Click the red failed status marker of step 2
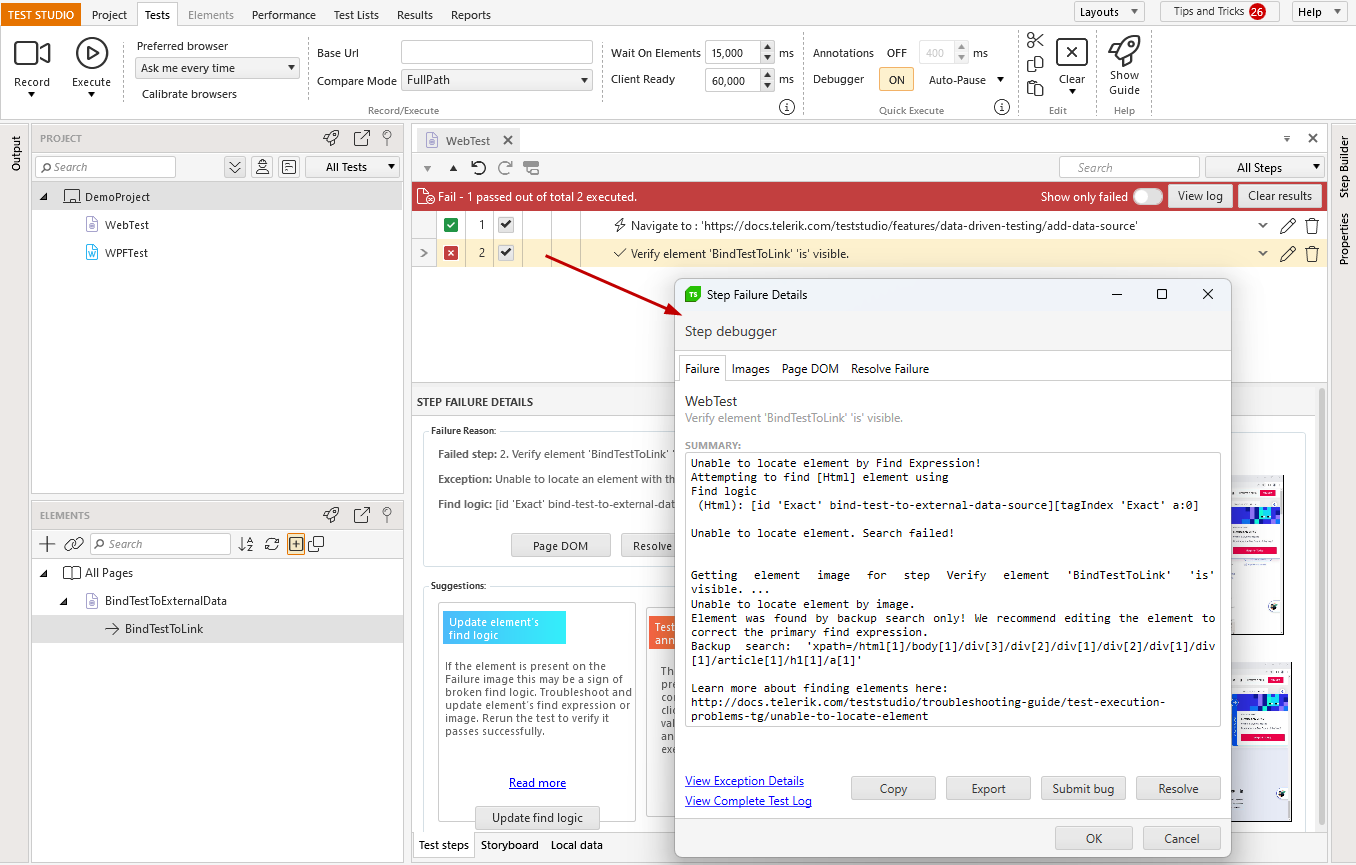This screenshot has height=865, width=1356. pyautogui.click(x=451, y=253)
